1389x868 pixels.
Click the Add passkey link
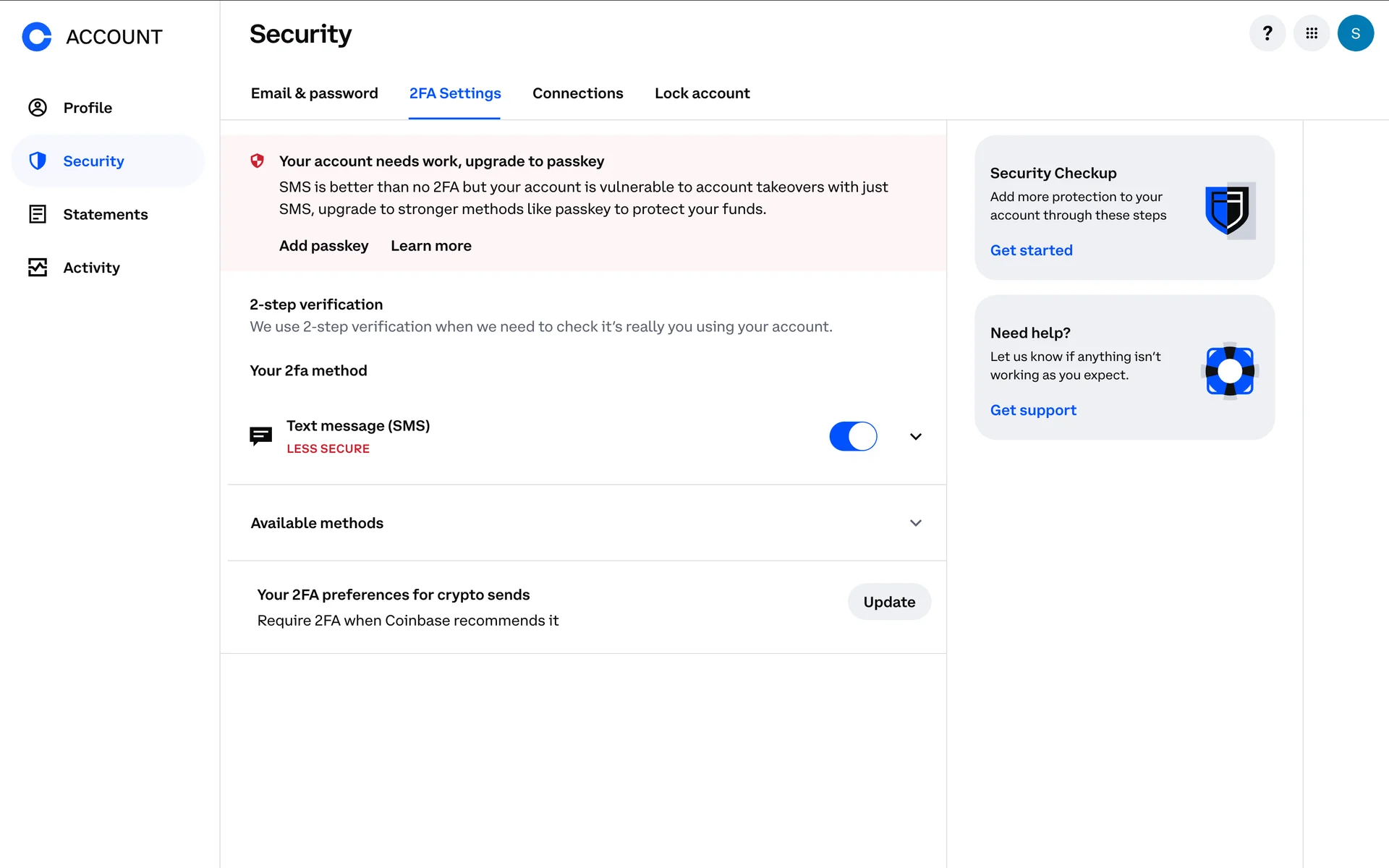323,246
